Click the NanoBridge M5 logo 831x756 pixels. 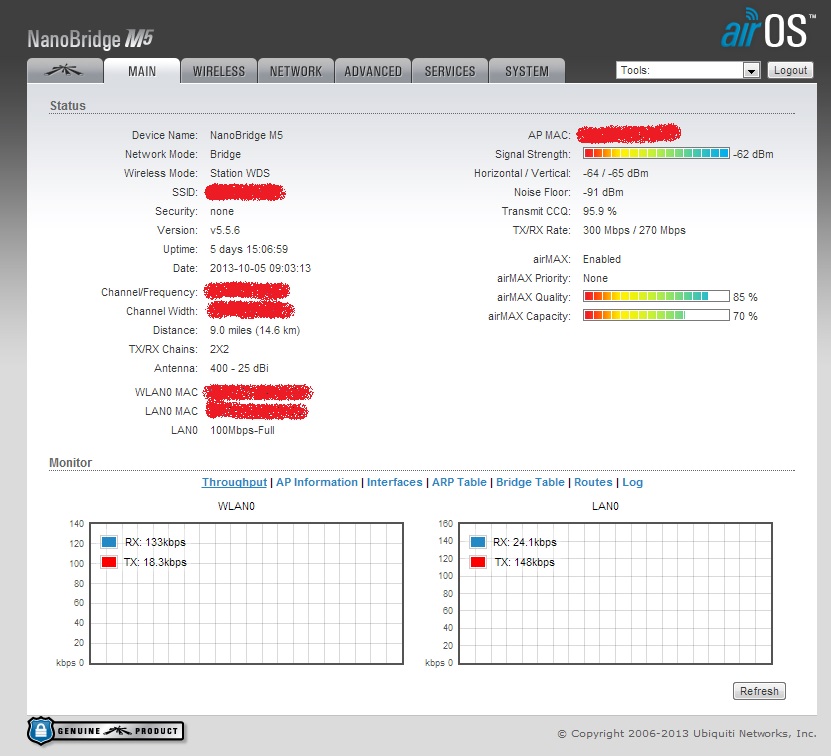tap(91, 39)
